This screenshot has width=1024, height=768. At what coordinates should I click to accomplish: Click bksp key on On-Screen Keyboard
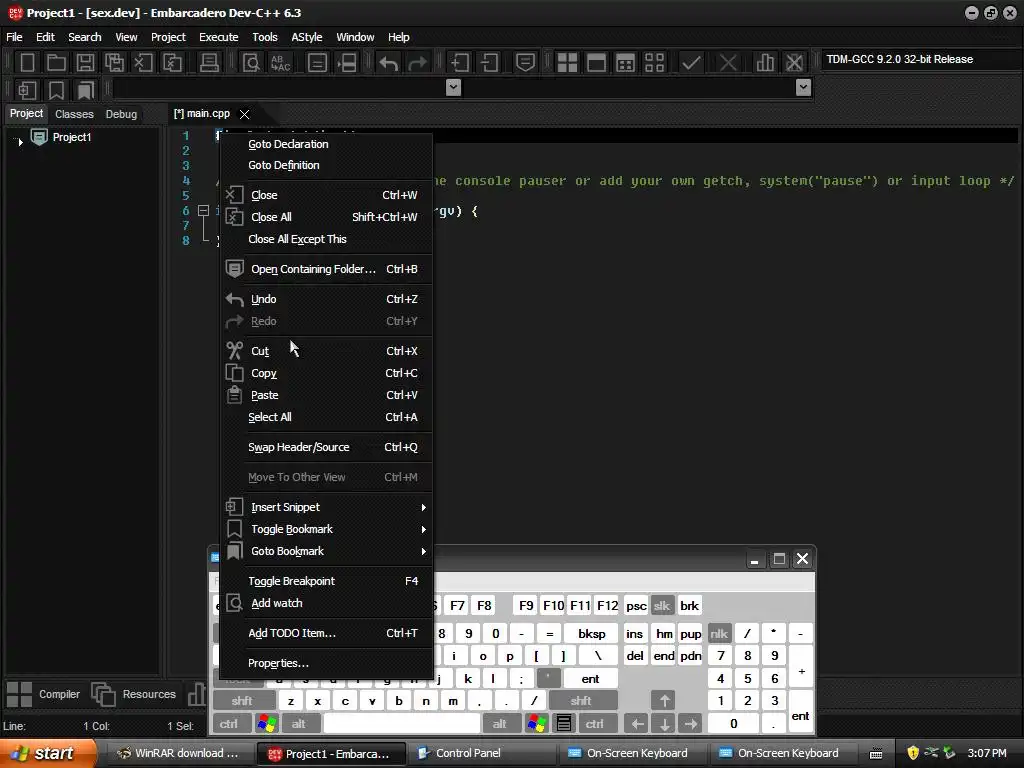592,634
